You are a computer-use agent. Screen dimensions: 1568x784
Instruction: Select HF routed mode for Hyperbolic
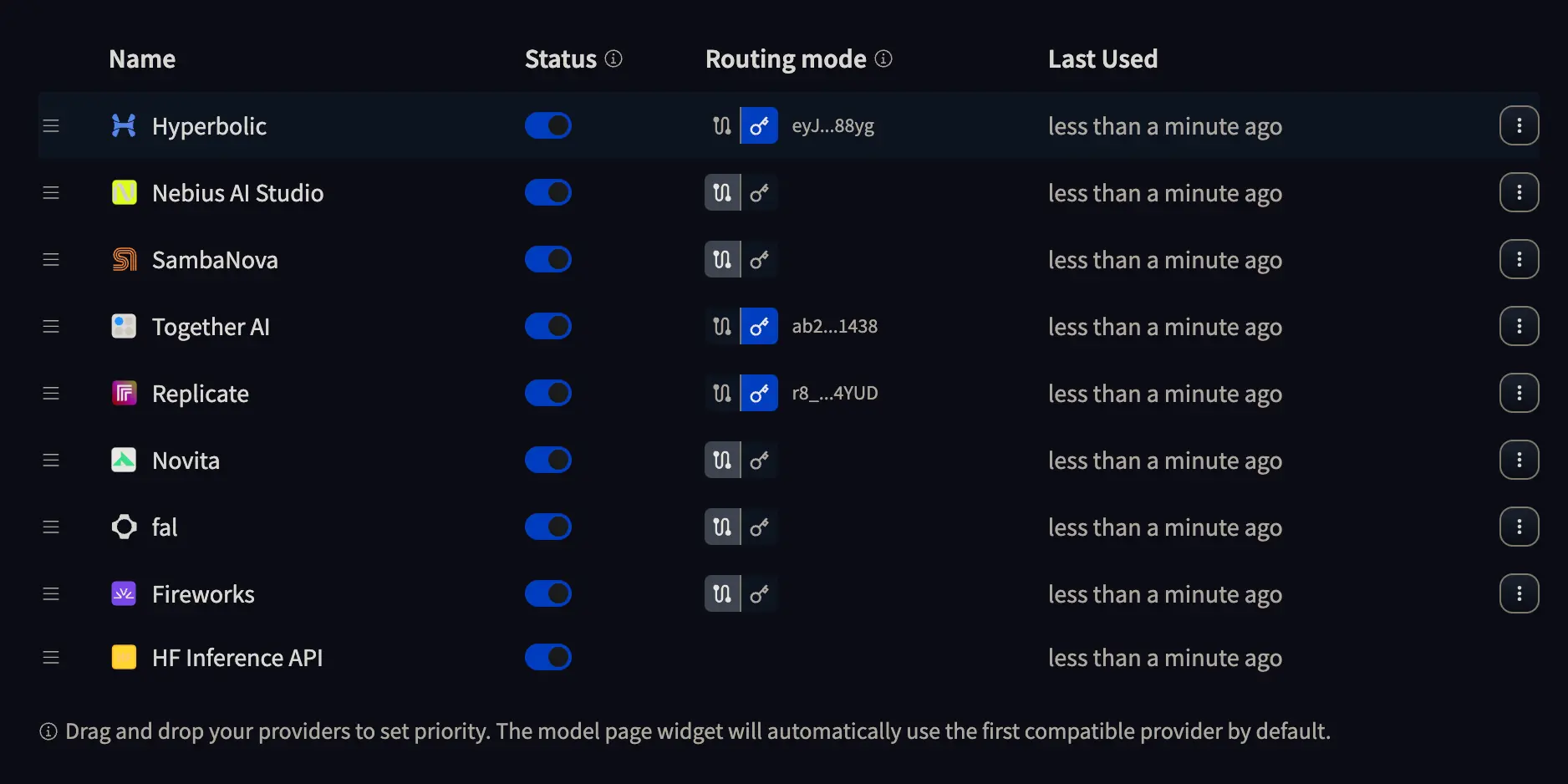point(722,126)
